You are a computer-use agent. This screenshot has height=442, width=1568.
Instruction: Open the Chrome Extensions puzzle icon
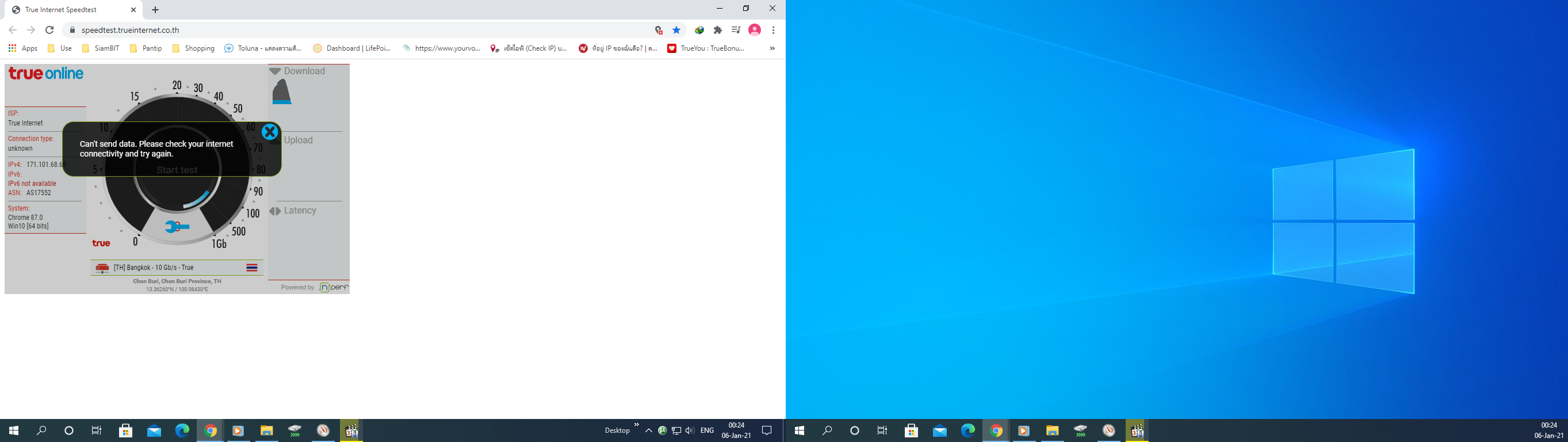[718, 30]
